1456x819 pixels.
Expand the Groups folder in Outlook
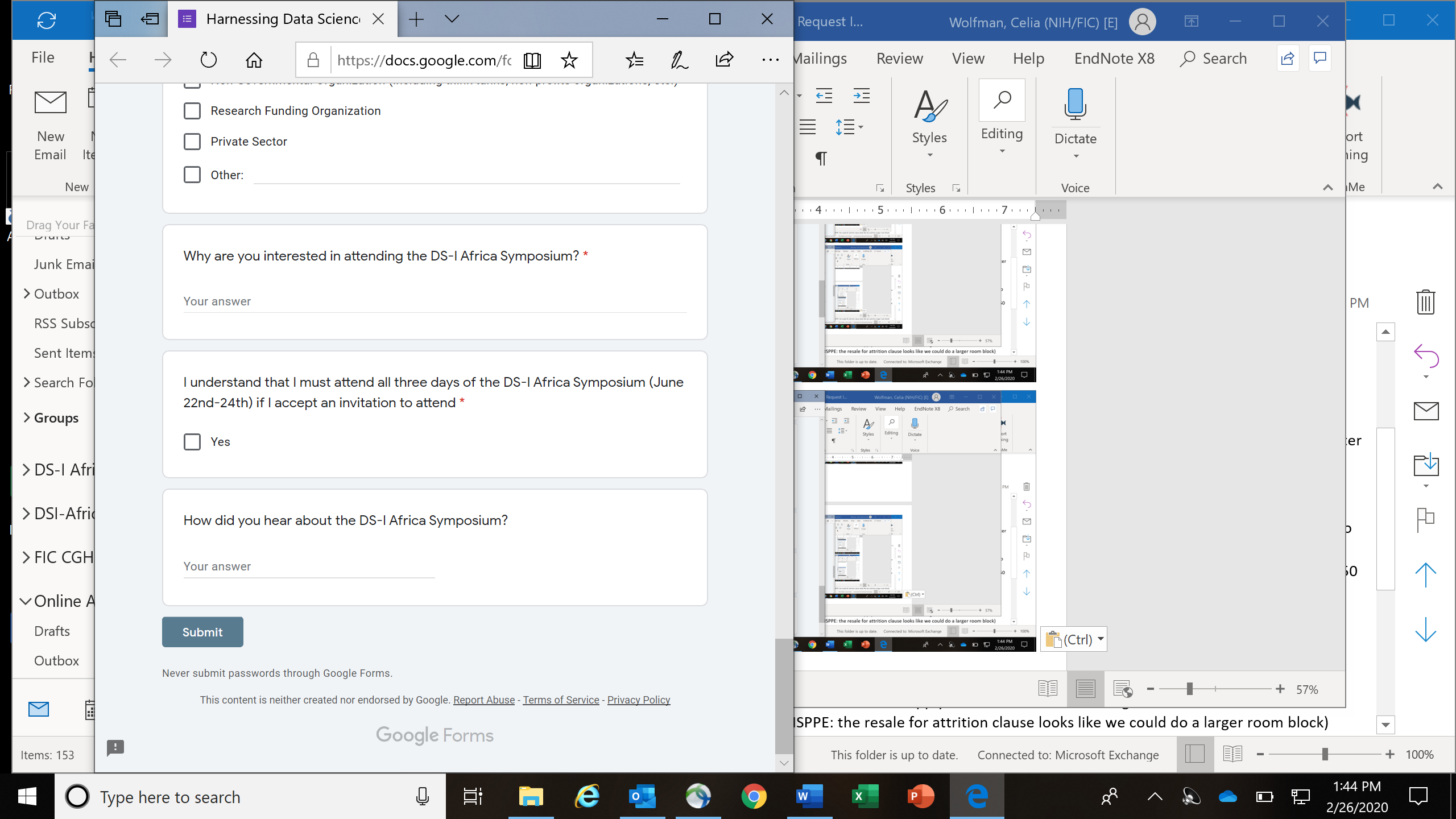pyautogui.click(x=26, y=417)
